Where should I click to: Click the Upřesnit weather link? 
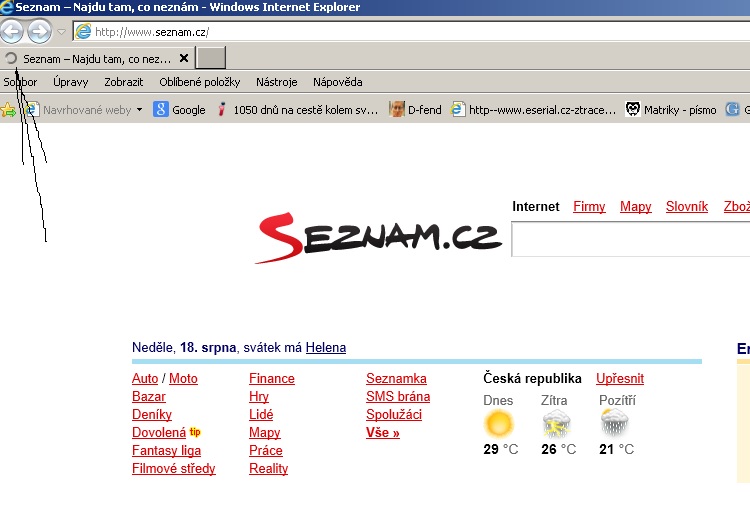pos(620,379)
